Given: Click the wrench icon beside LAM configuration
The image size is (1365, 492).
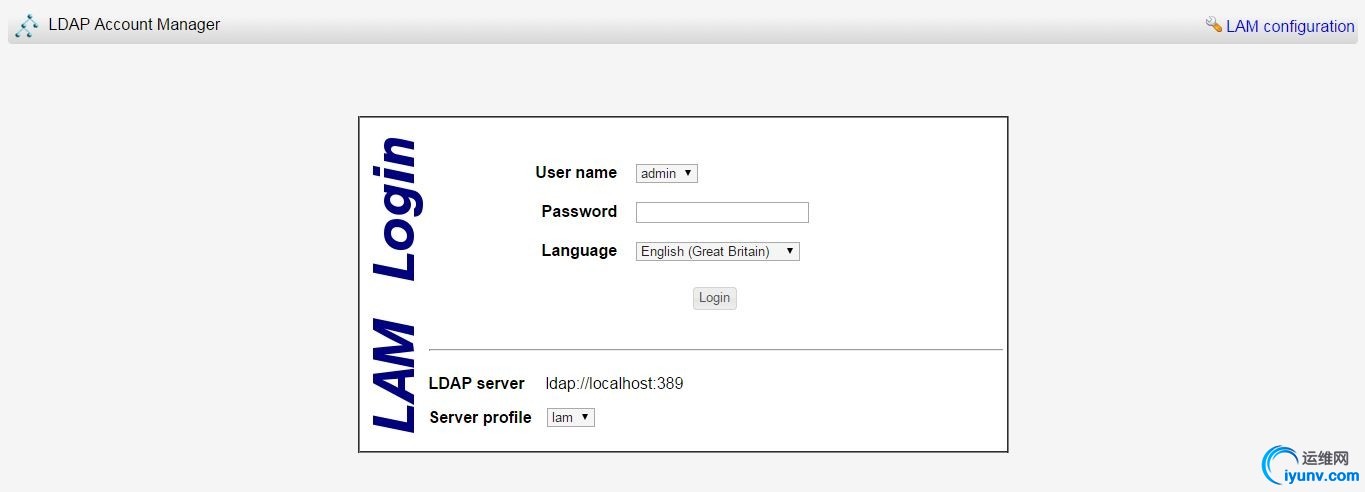Looking at the screenshot, I should click(x=1214, y=25).
